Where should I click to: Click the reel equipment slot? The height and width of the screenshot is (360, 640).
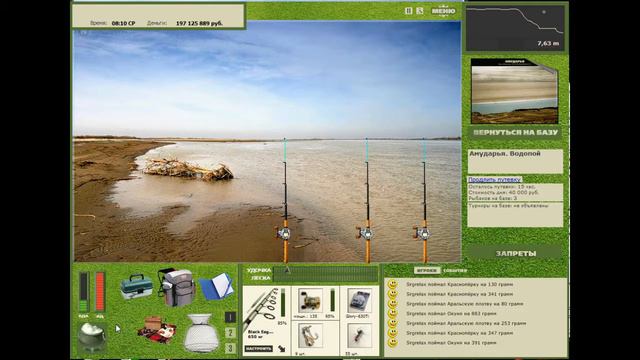(x=310, y=300)
